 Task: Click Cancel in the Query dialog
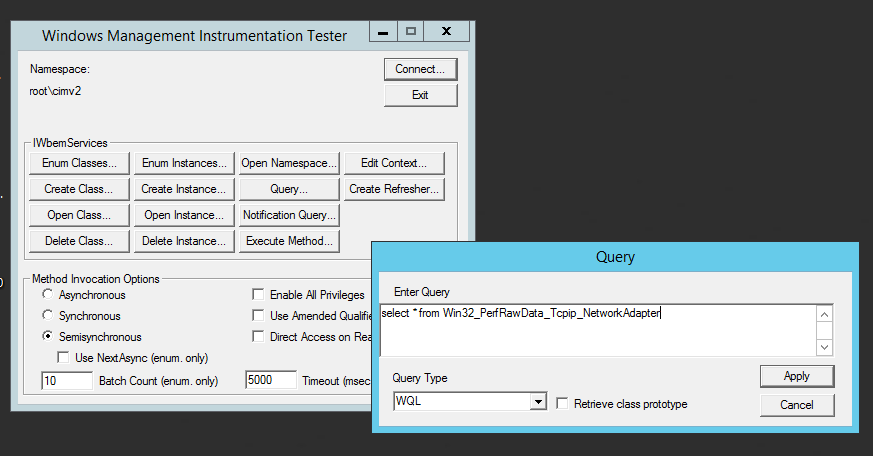(x=797, y=405)
